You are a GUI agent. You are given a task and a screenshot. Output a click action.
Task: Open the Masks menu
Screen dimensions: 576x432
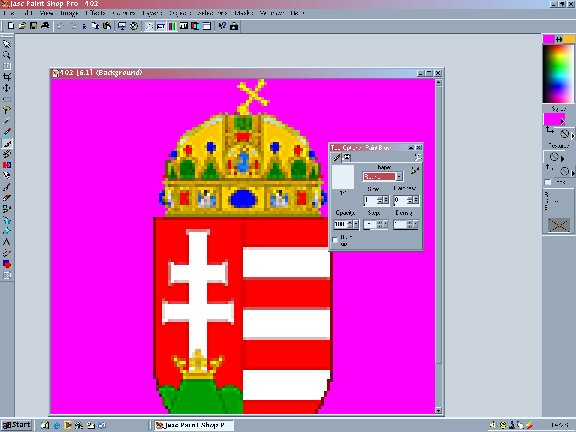[244, 13]
